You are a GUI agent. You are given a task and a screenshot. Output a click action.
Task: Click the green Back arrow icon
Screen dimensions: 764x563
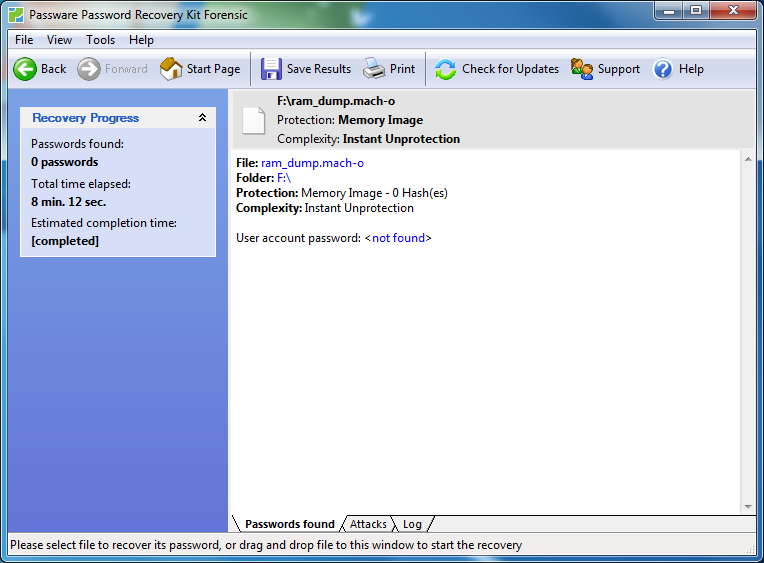pyautogui.click(x=24, y=69)
